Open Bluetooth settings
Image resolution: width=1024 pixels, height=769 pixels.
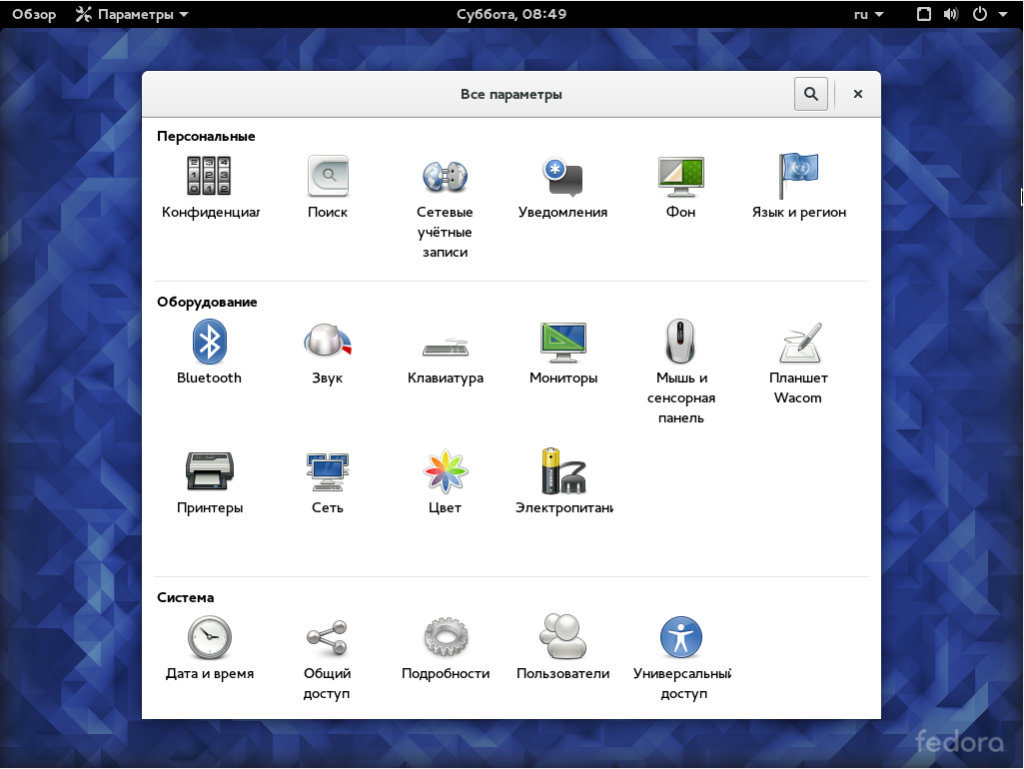click(x=208, y=352)
